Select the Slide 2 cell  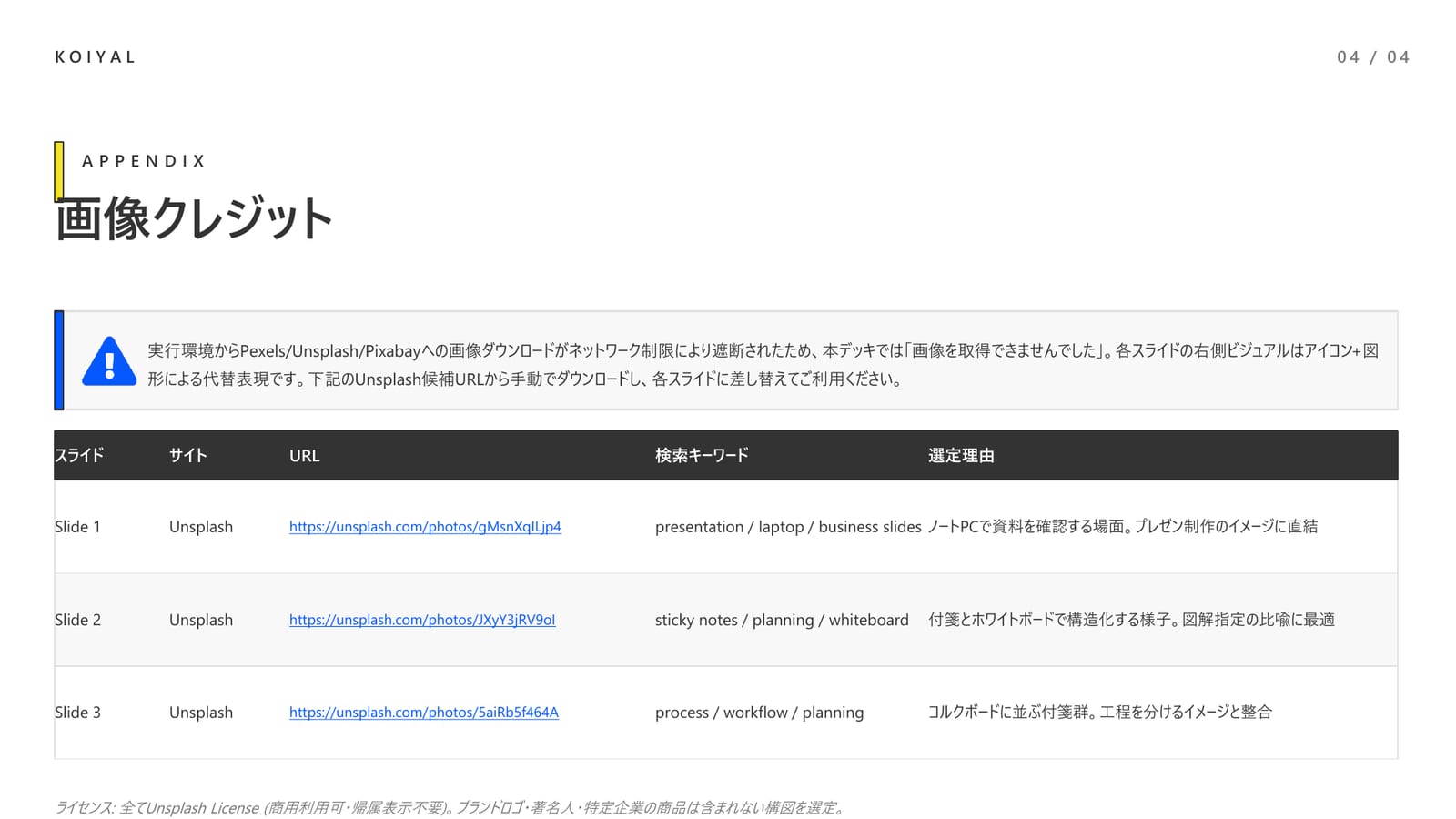tap(77, 620)
